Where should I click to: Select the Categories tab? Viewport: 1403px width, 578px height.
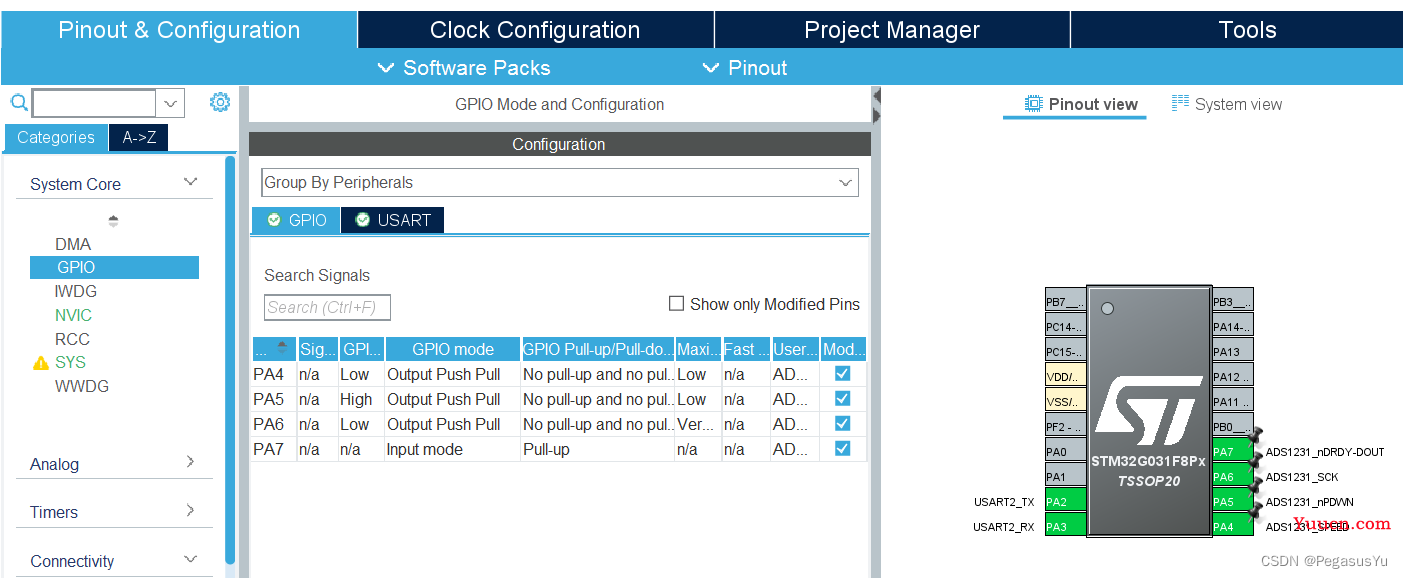click(56, 137)
